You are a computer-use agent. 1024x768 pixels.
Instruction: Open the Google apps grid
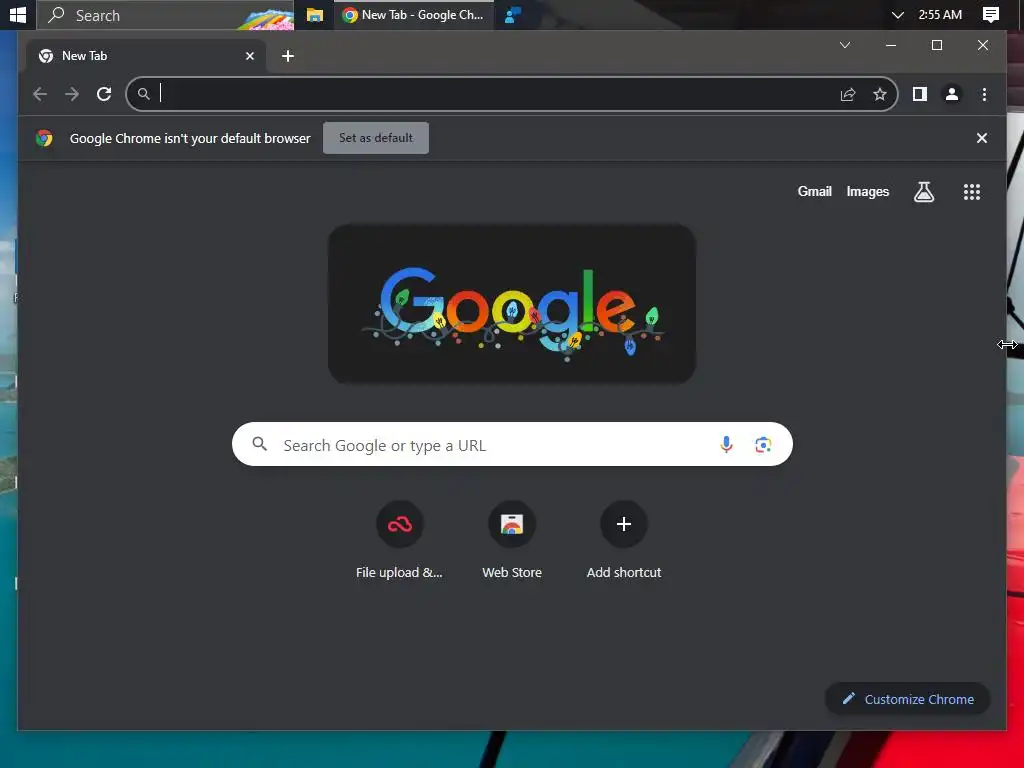[x=972, y=191]
